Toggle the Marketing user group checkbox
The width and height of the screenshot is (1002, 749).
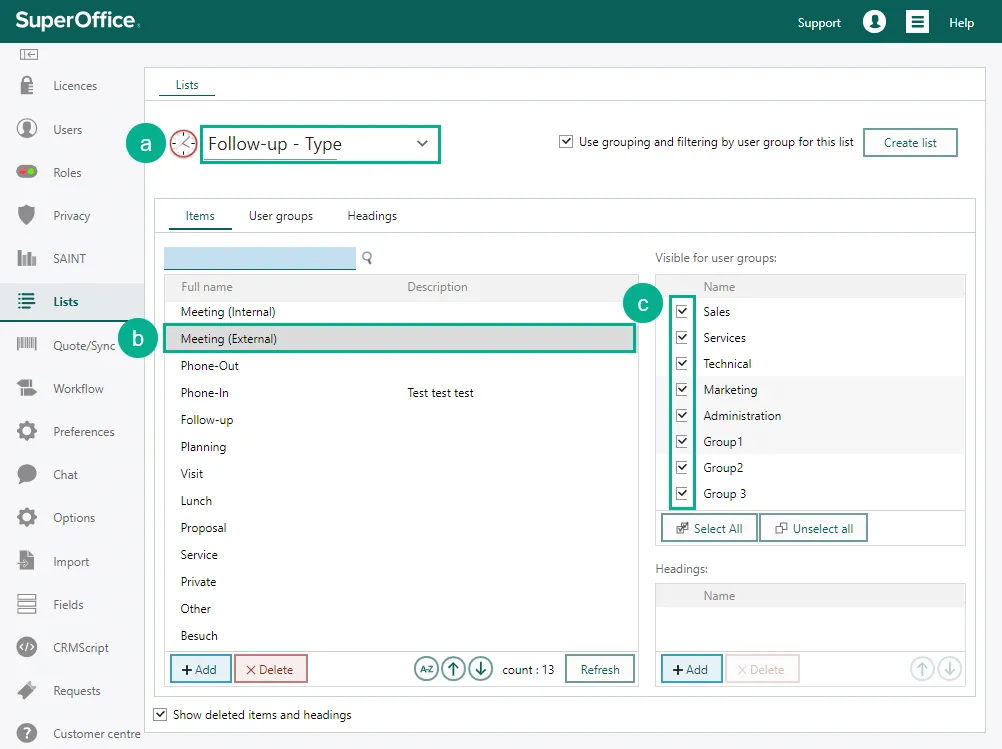[x=682, y=390]
